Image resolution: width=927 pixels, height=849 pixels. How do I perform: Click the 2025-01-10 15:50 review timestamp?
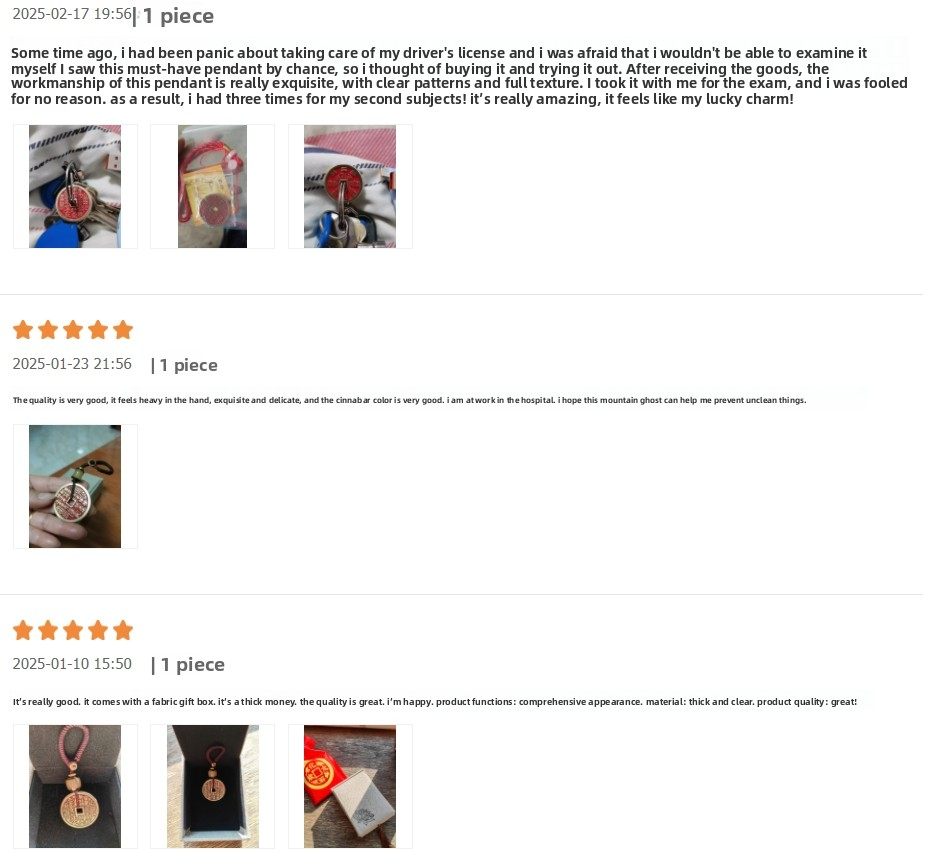tap(72, 664)
